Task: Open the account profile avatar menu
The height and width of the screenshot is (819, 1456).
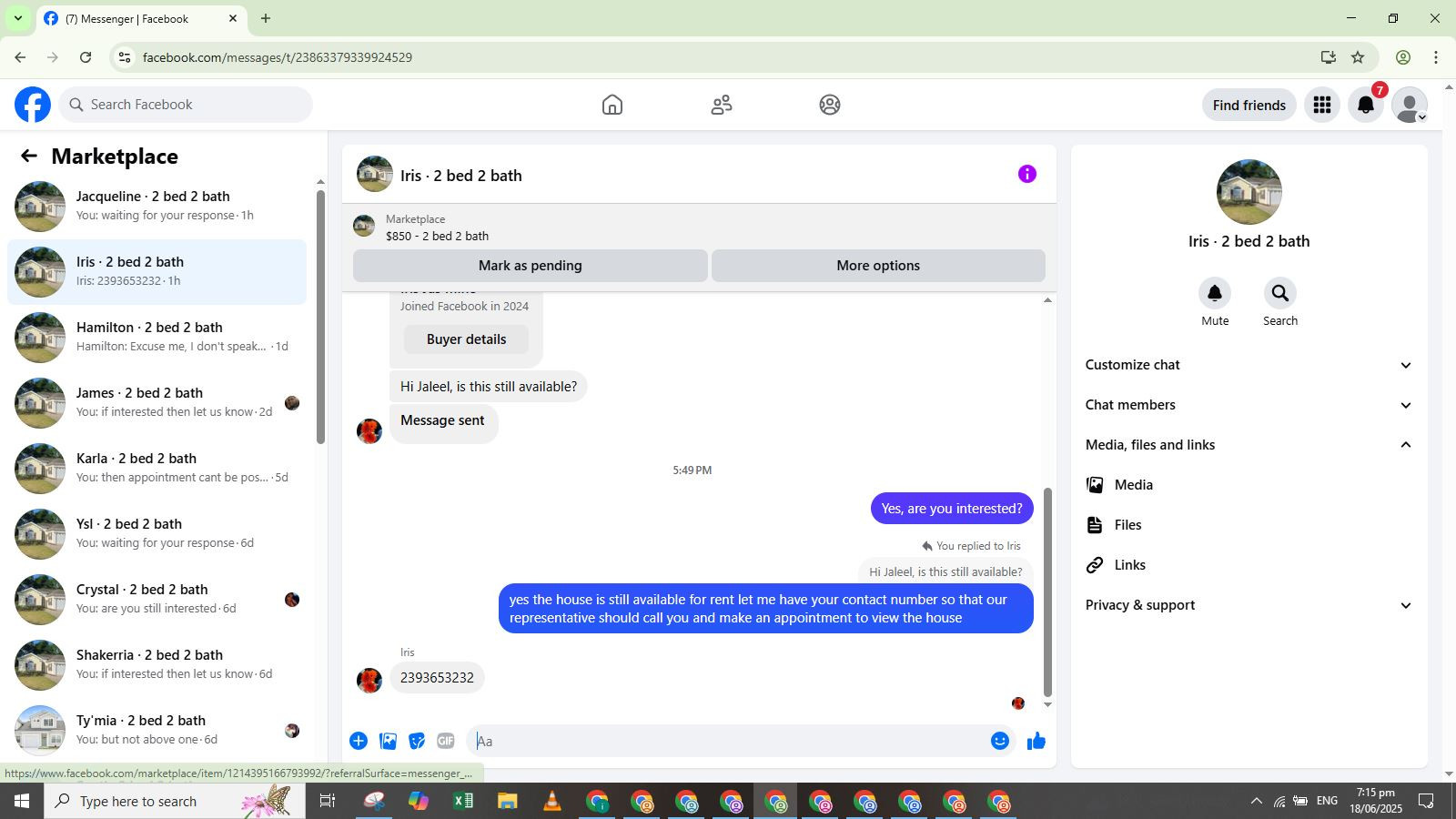Action: tap(1410, 105)
